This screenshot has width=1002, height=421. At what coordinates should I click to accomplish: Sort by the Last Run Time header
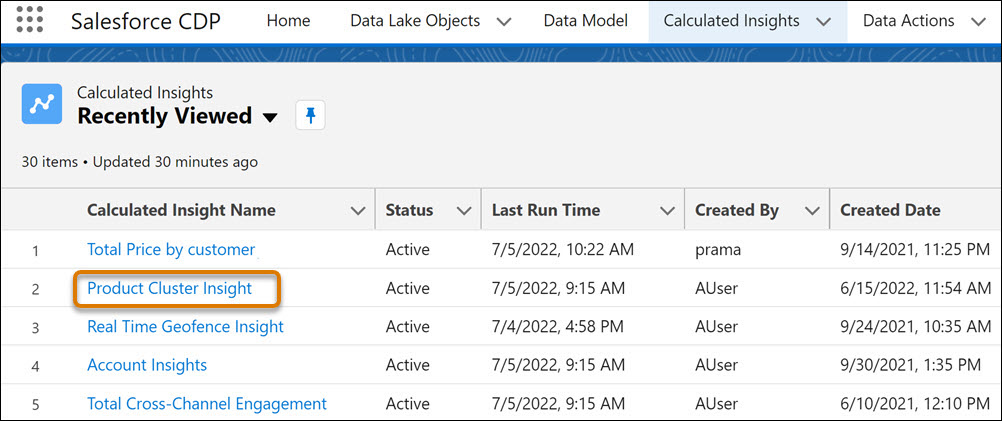pos(546,210)
